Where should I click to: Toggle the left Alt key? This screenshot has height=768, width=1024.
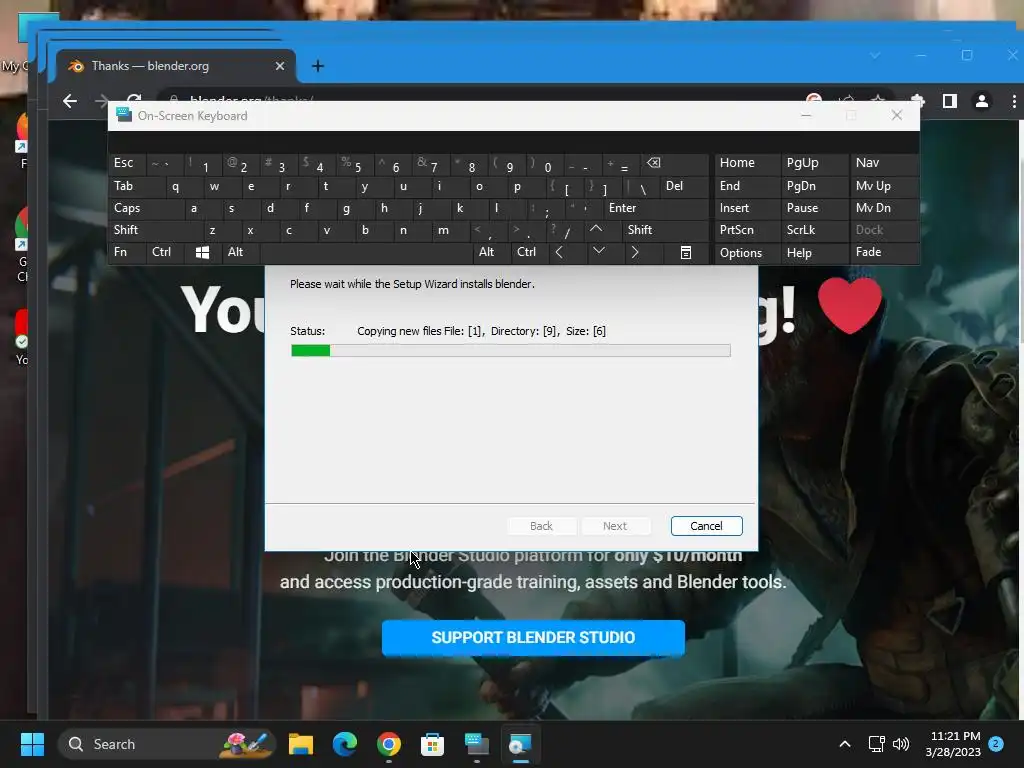coord(240,252)
